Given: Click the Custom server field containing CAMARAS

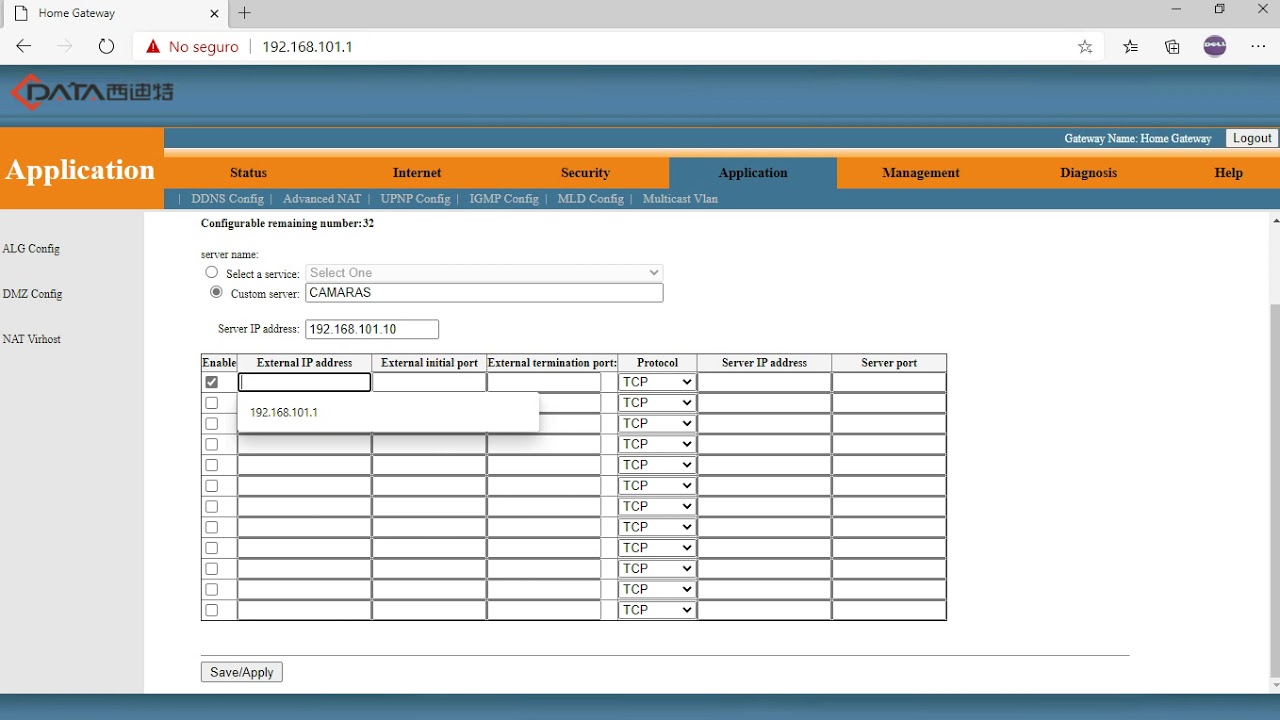Looking at the screenshot, I should pyautogui.click(x=484, y=293).
